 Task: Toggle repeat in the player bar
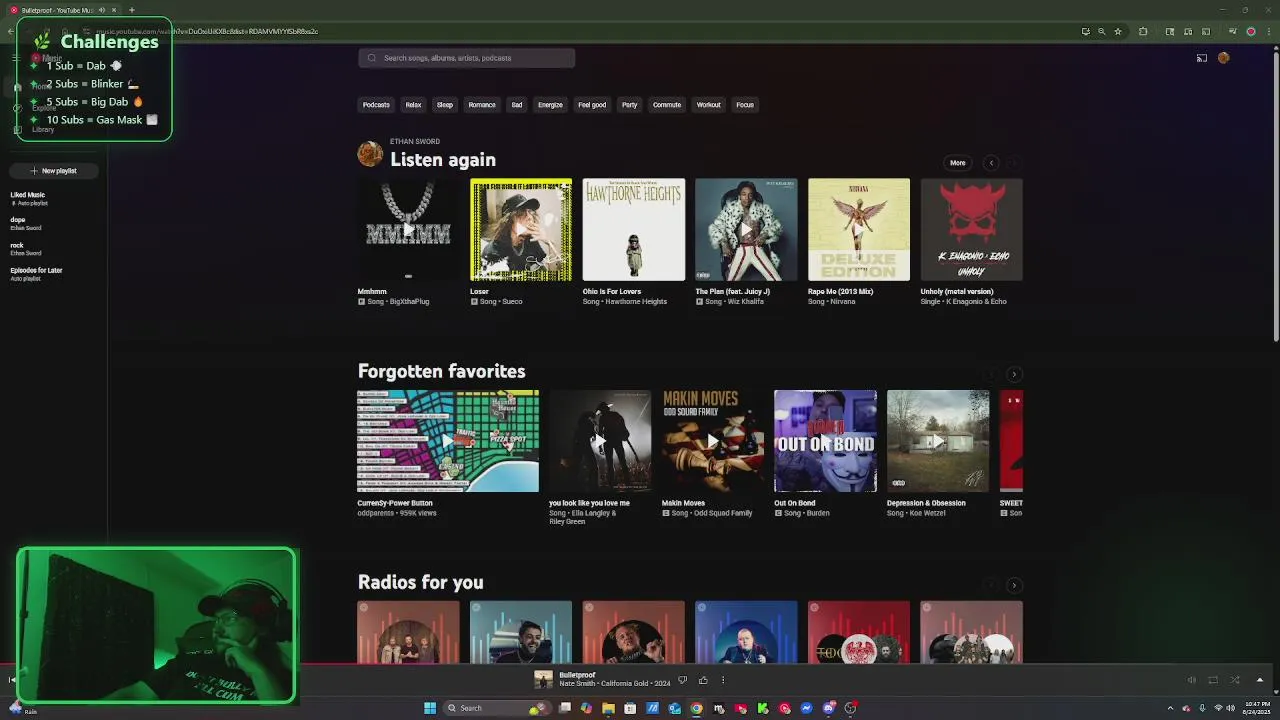1213,680
